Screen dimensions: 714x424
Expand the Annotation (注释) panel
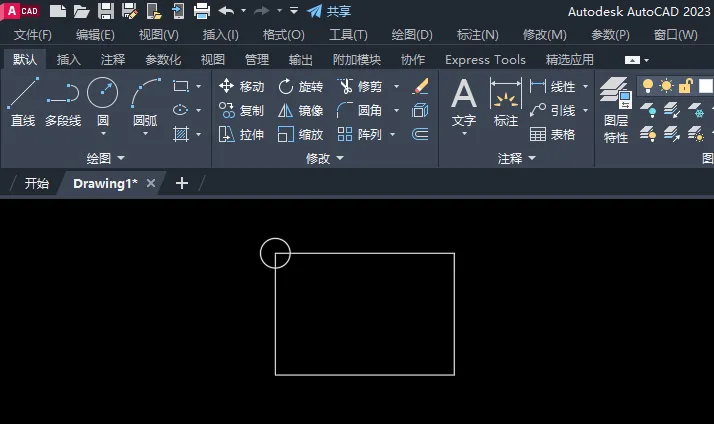point(516,158)
